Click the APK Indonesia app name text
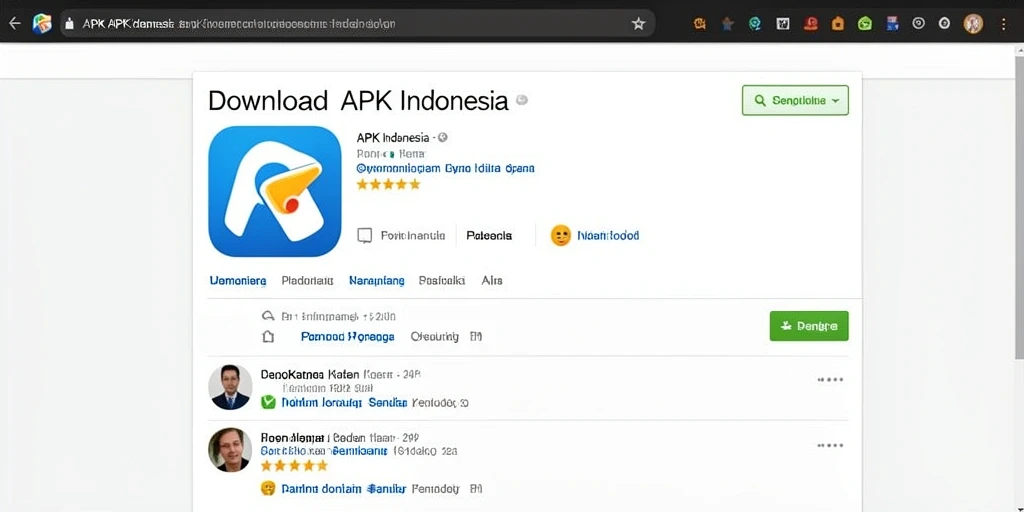This screenshot has height=512, width=1024. point(393,138)
